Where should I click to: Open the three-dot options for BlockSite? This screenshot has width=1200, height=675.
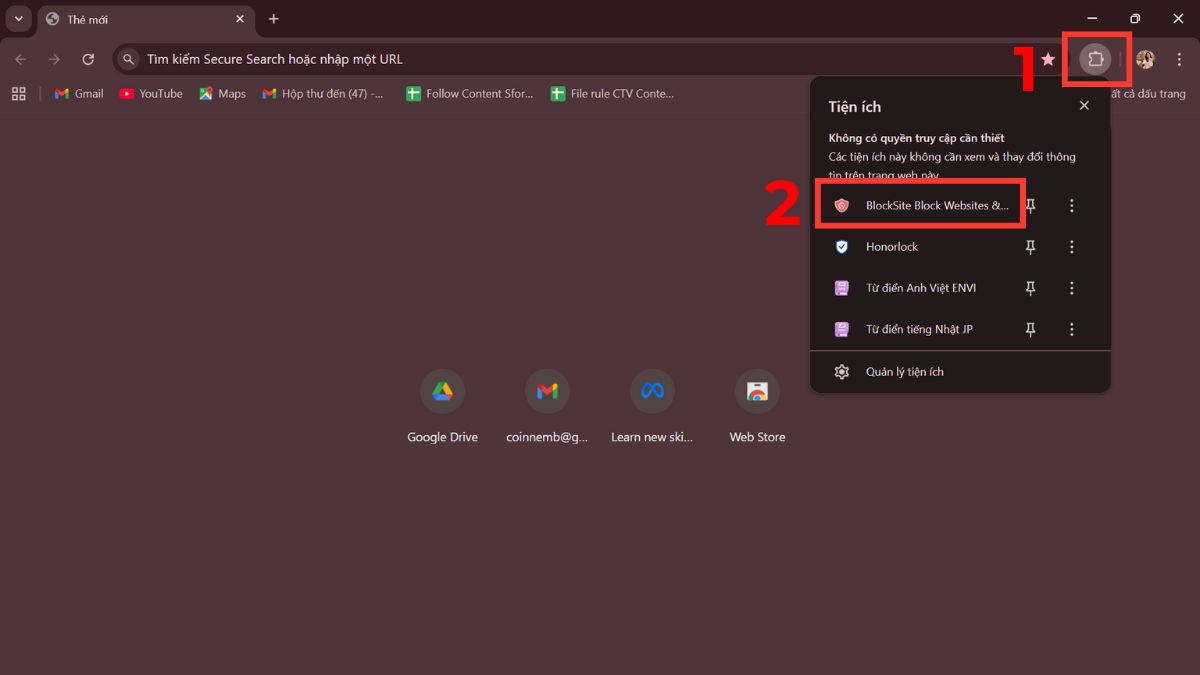point(1072,205)
